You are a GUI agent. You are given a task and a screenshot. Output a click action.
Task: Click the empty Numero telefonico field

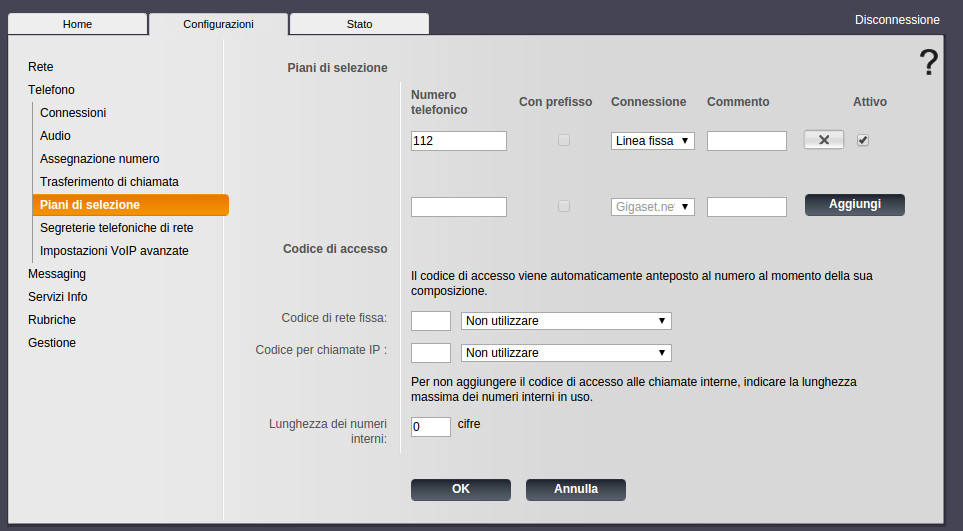tap(459, 207)
